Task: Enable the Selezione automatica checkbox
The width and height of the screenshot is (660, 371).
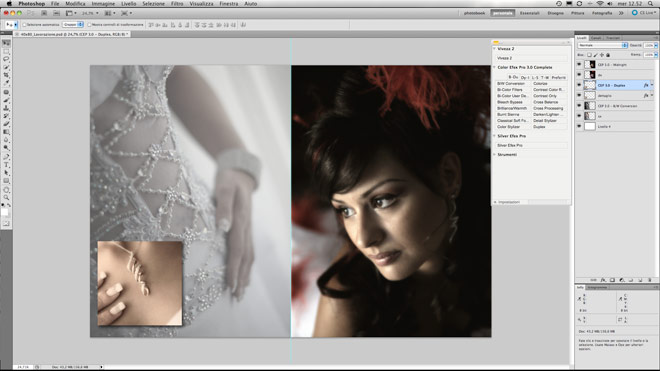Action: (x=24, y=25)
